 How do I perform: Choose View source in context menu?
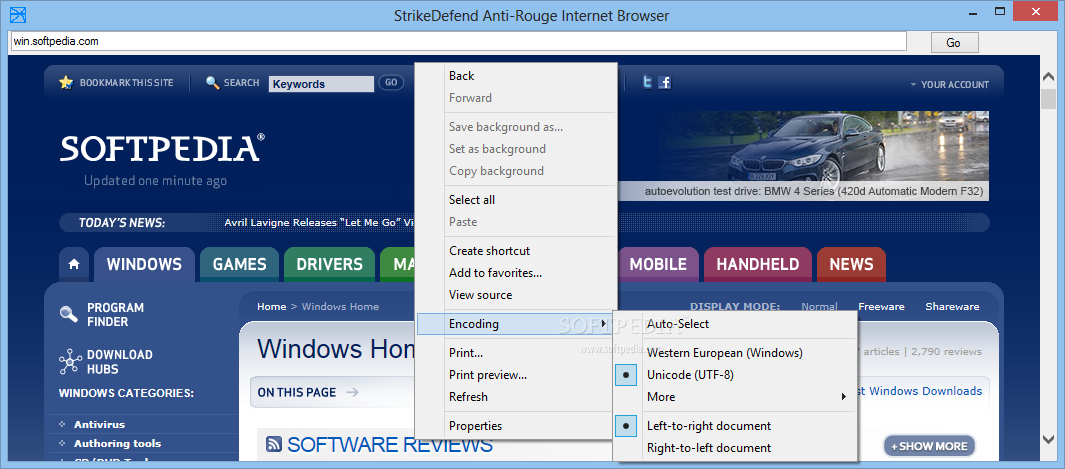[516, 295]
